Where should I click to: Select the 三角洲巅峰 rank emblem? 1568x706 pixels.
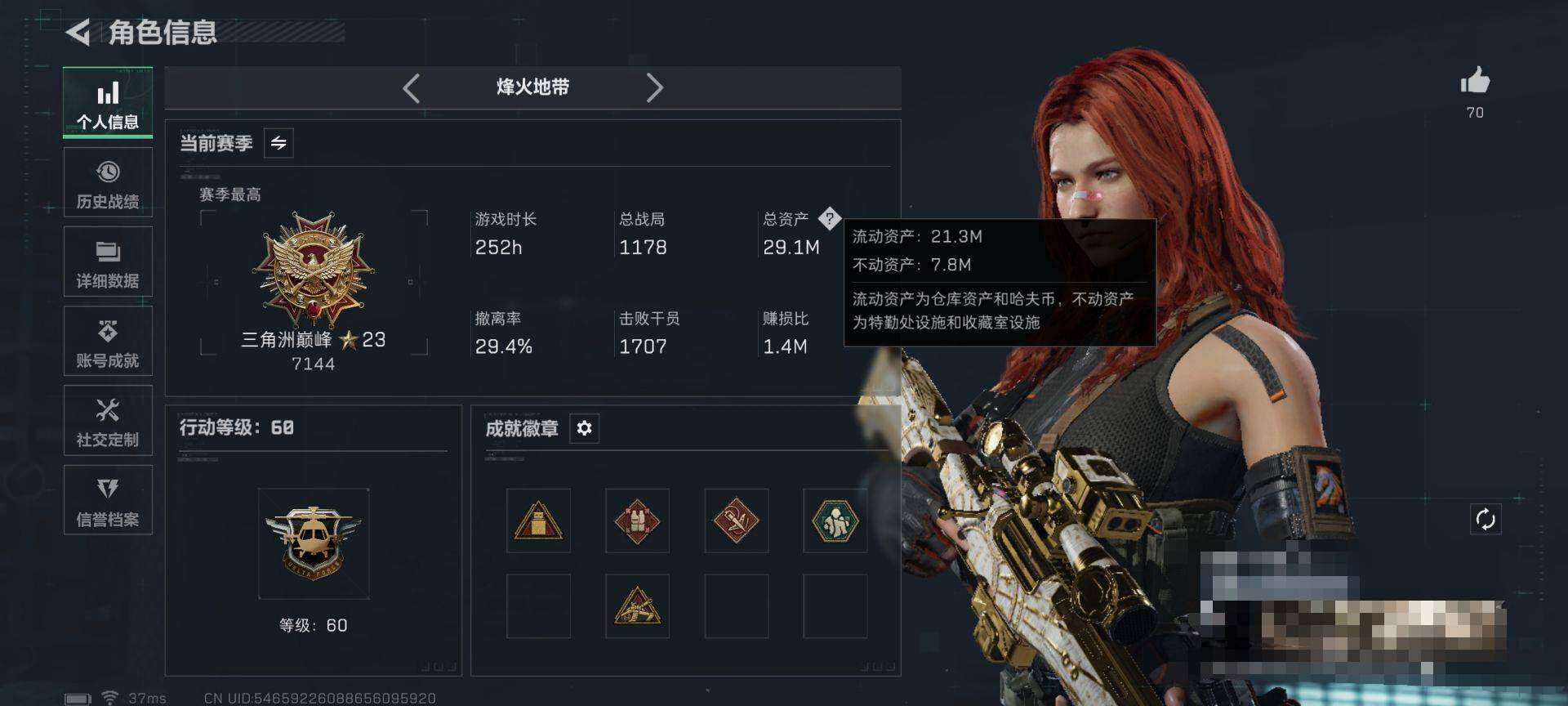point(314,269)
